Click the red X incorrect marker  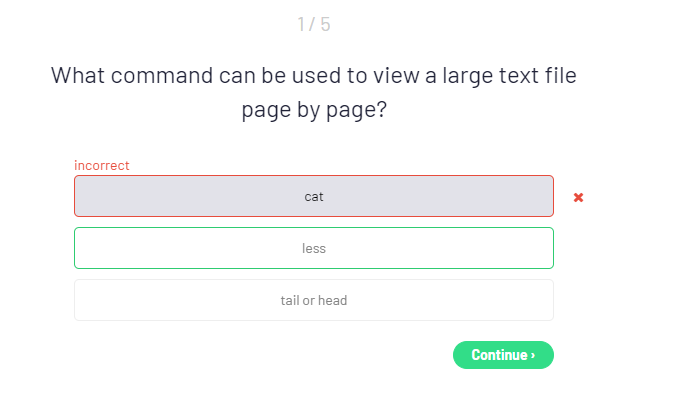[578, 197]
